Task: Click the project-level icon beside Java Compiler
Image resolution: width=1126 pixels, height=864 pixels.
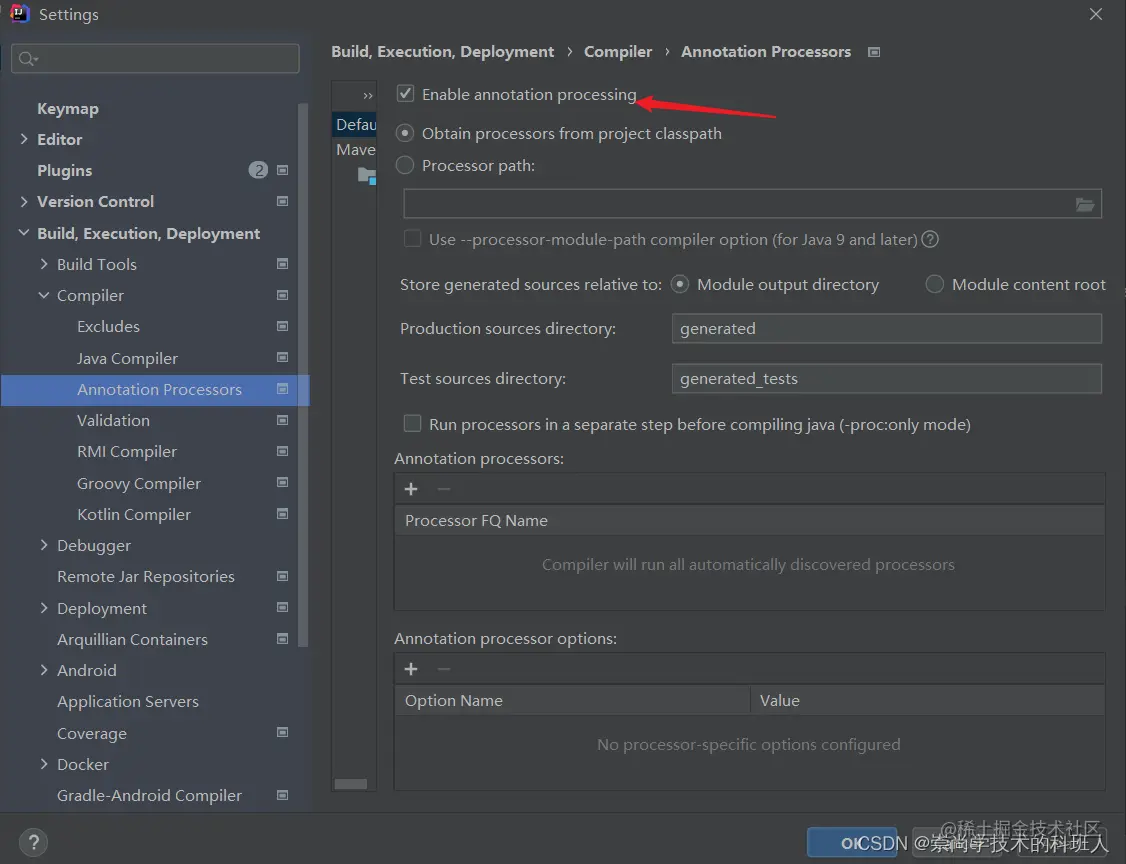Action: tap(282, 357)
